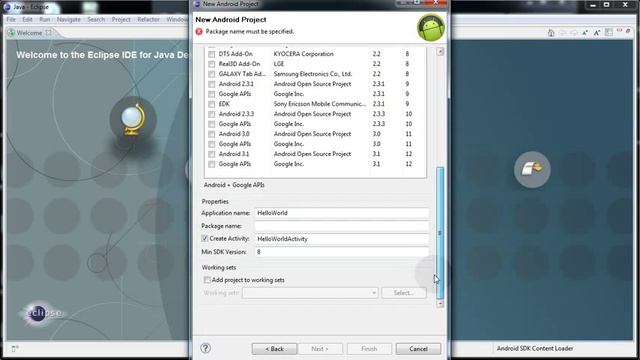Click the enlarge font size icon

597,33
